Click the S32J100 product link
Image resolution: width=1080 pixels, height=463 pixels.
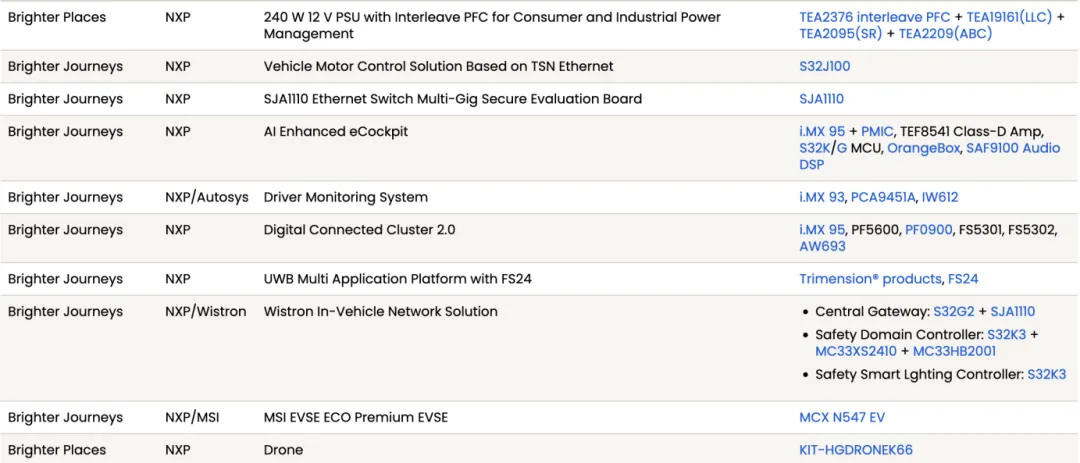[x=824, y=66]
